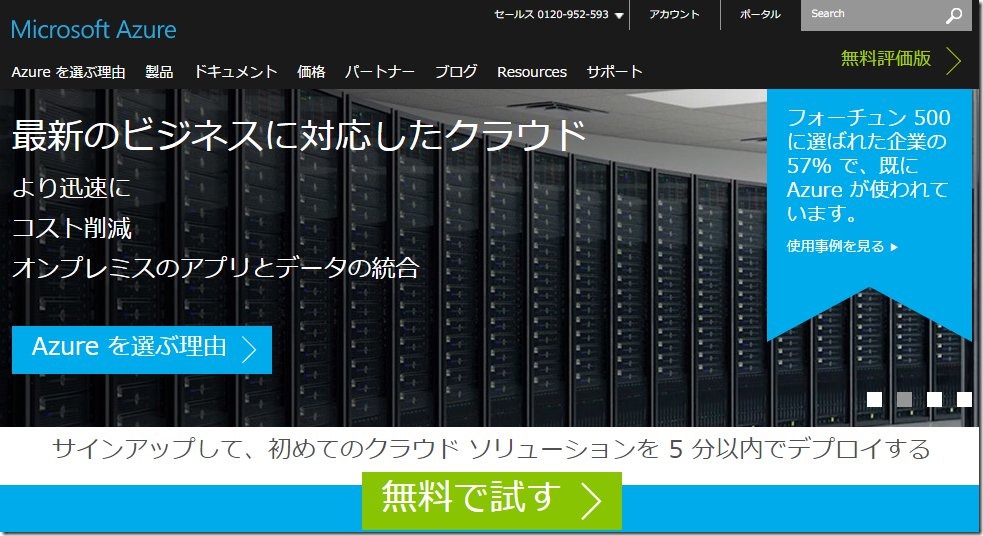Viewport: 983px width, 536px height.
Task: Click the blue Azure を選ぶ理由 button
Action: point(142,350)
